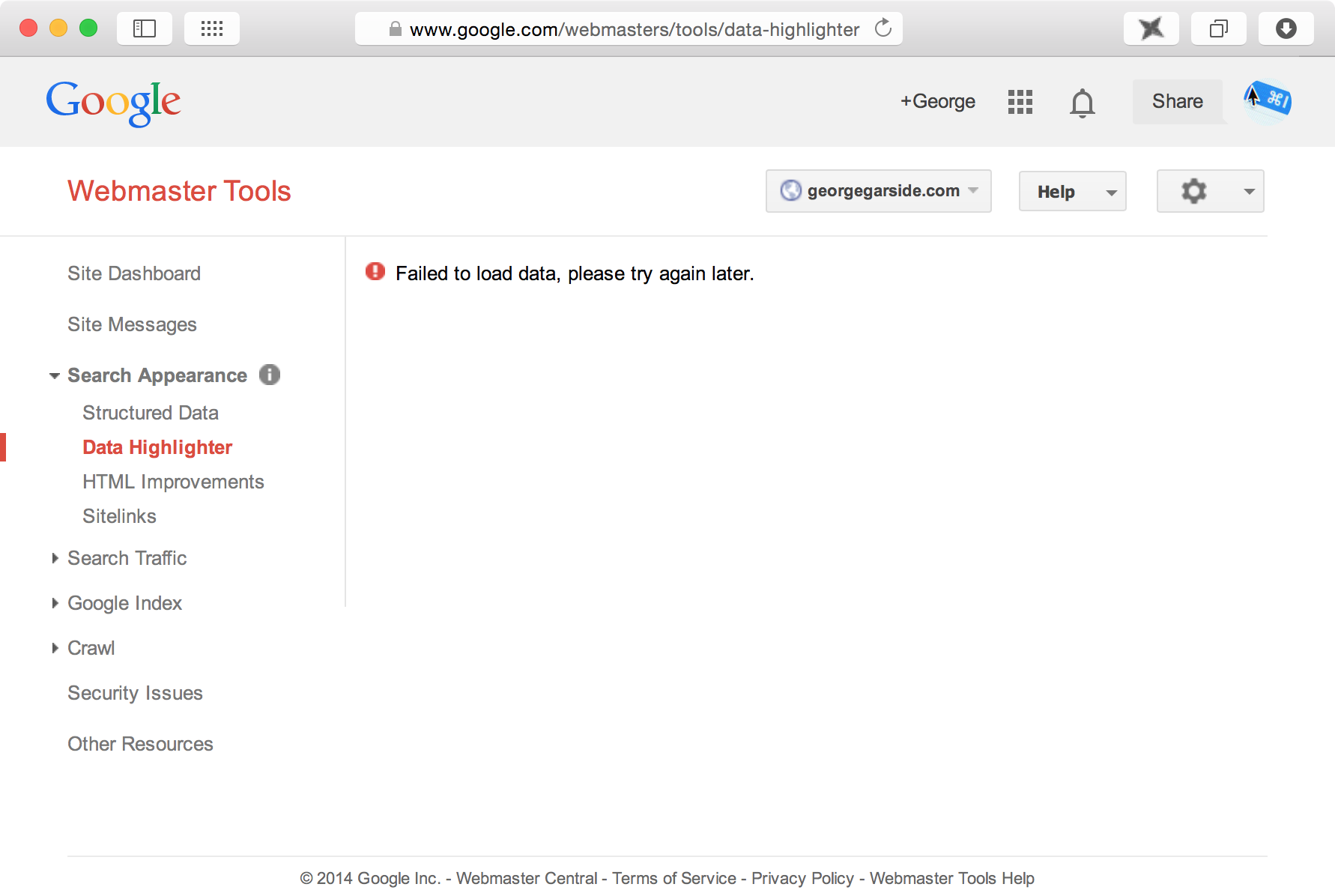
Task: Open the Webmaster Tools Help footer link
Action: coord(952,878)
